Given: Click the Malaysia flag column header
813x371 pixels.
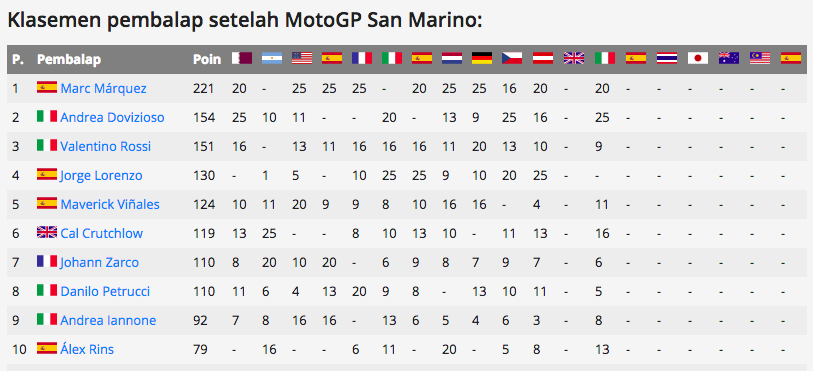Looking at the screenshot, I should [x=760, y=58].
